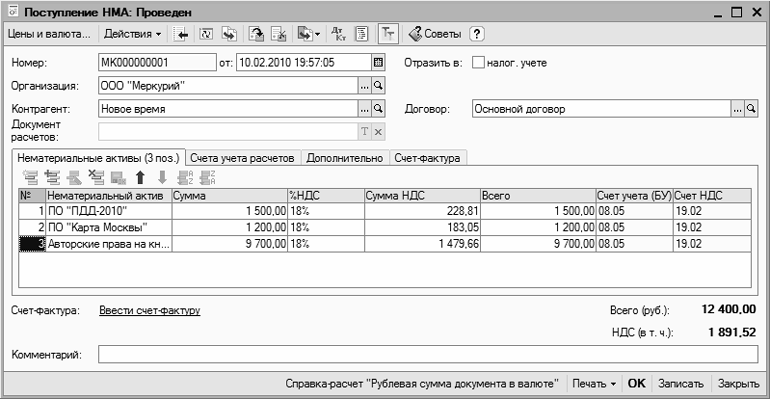The height and width of the screenshot is (399, 770).
Task: Switch to Счета учета расчетов tab
Action: [242, 158]
